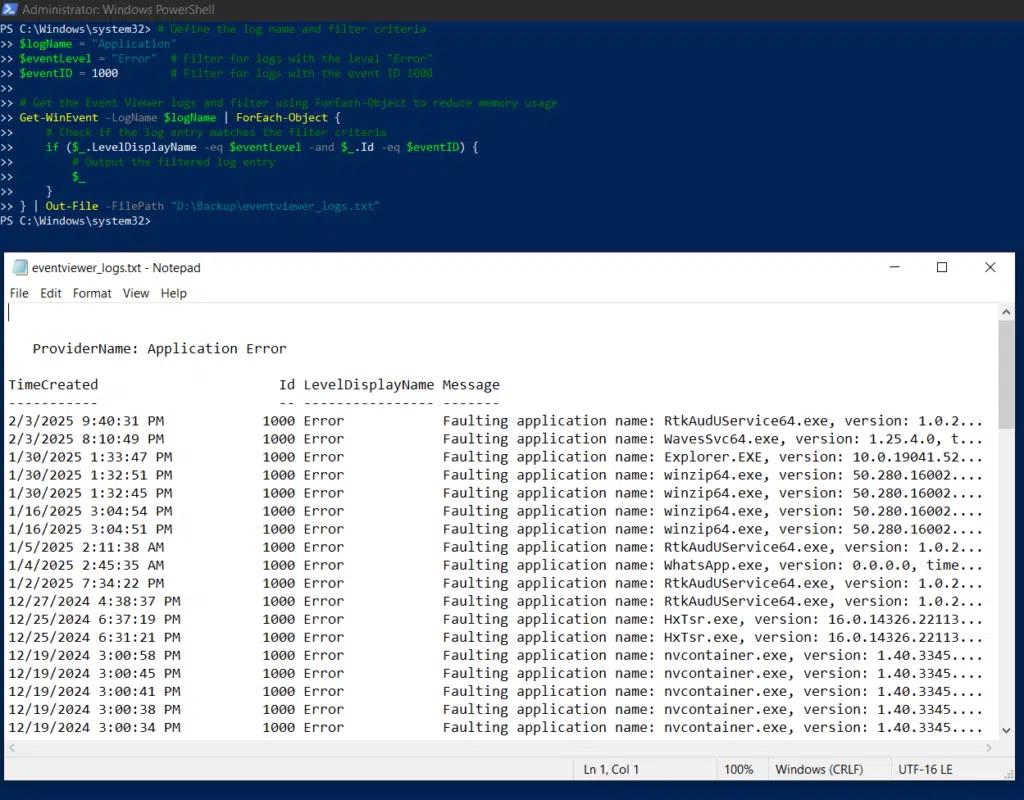Click the 1/16/2025 3:04:54 PM timestamp

point(90,511)
